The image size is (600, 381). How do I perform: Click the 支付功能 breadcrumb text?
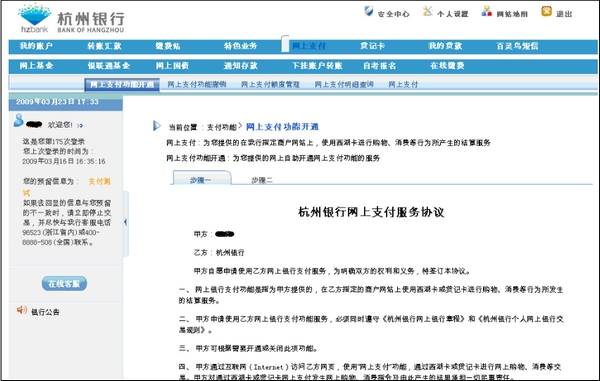tap(222, 127)
